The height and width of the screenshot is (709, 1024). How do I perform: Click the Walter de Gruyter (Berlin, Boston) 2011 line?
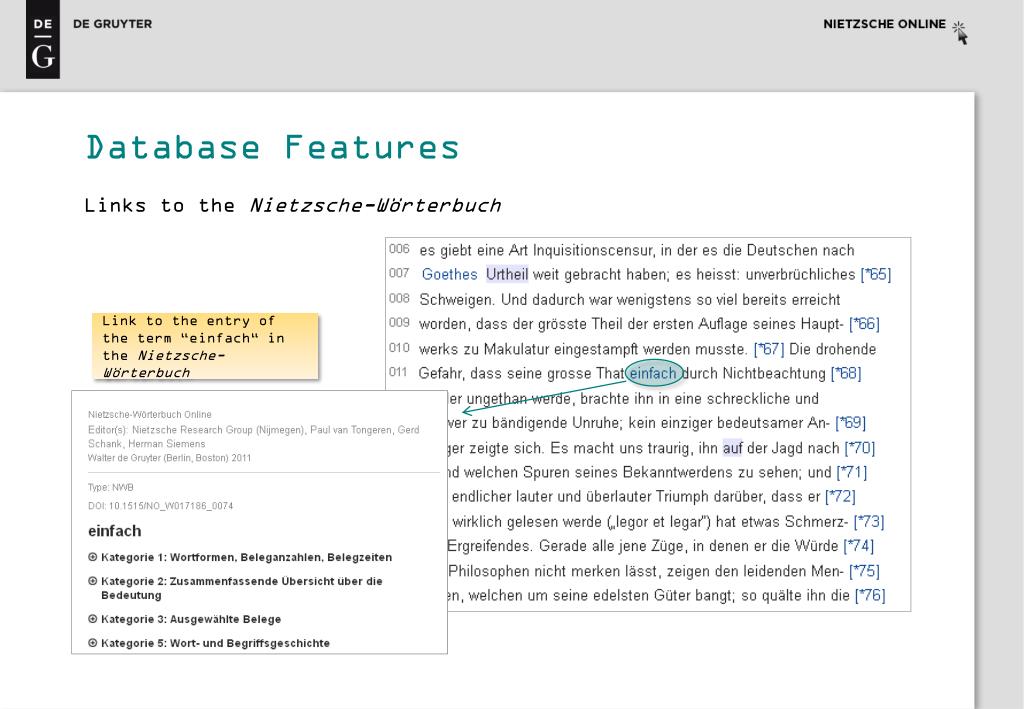[x=170, y=458]
